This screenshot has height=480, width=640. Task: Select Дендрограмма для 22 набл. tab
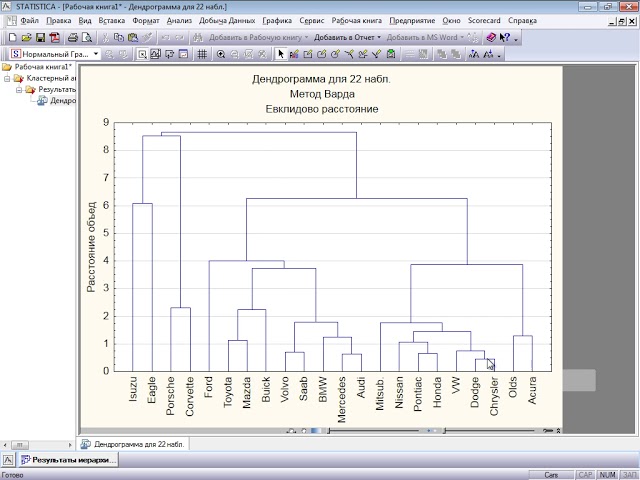tap(133, 444)
